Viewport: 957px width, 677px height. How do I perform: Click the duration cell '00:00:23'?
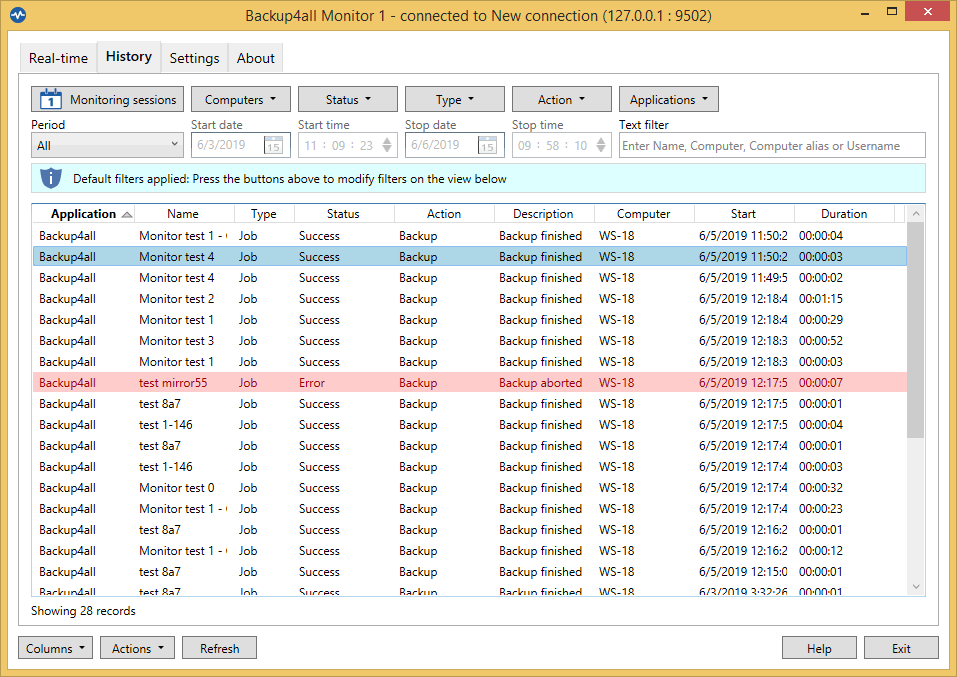coord(821,509)
